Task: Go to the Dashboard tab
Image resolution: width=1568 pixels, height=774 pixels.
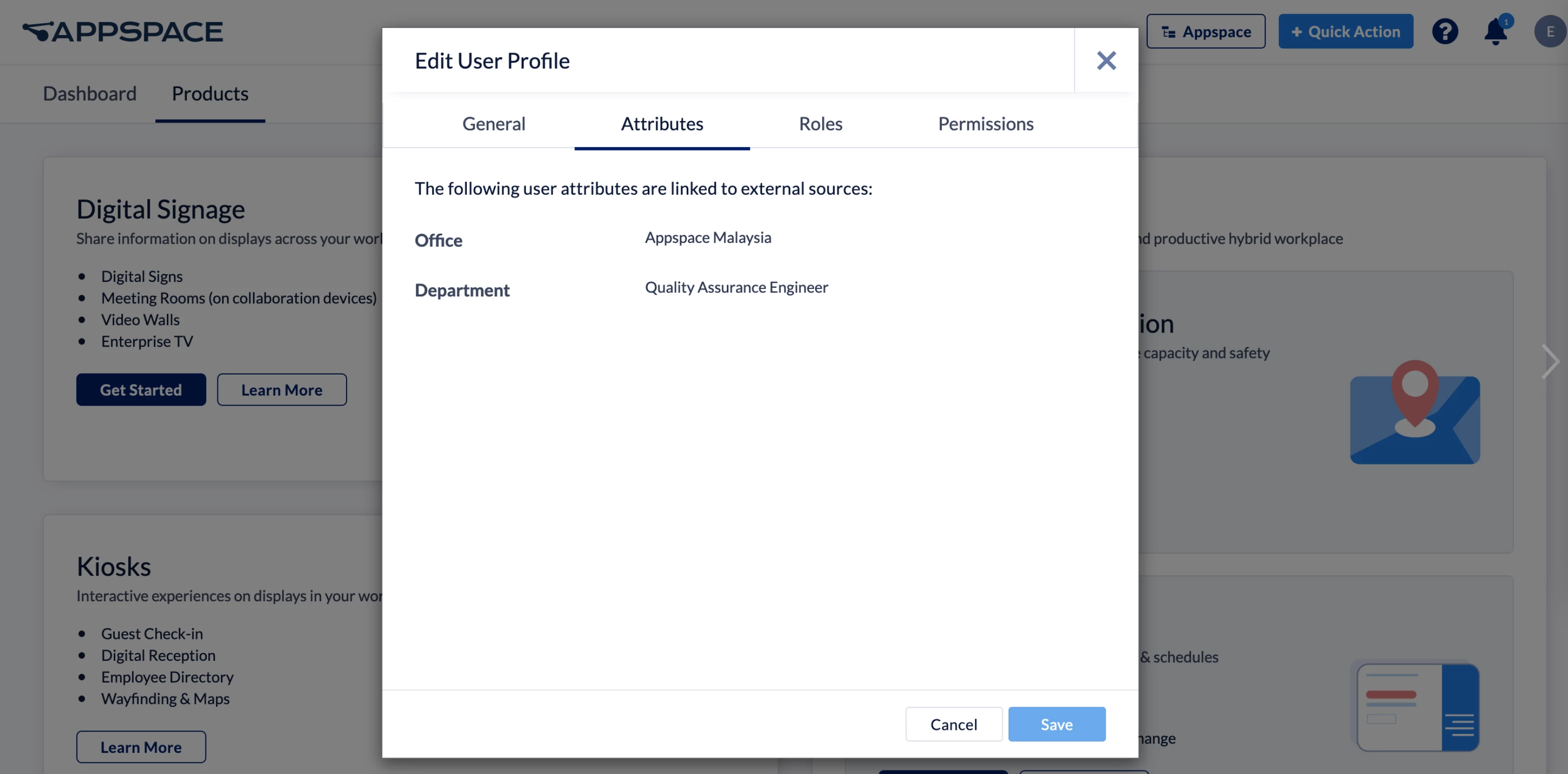Action: tap(90, 93)
